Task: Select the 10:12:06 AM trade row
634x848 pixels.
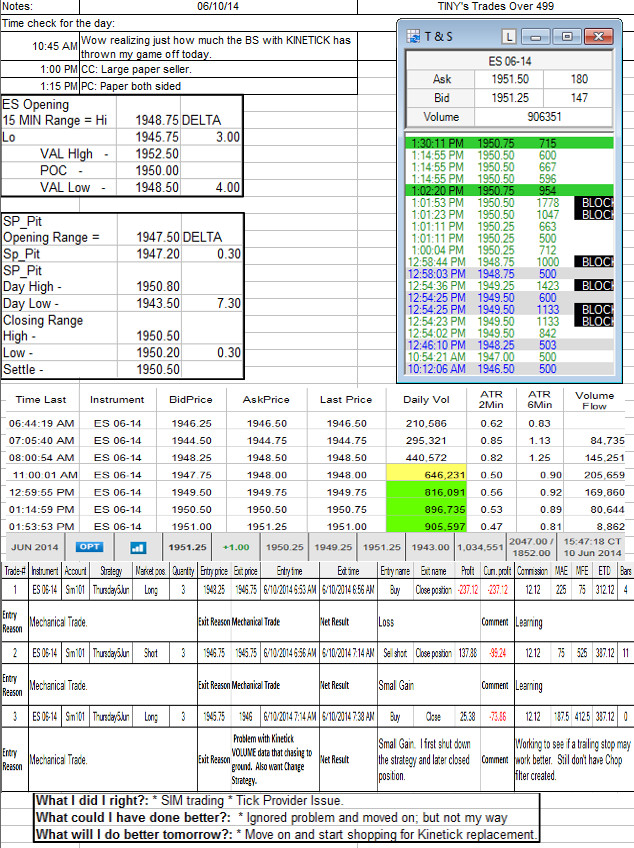Action: [x=510, y=369]
